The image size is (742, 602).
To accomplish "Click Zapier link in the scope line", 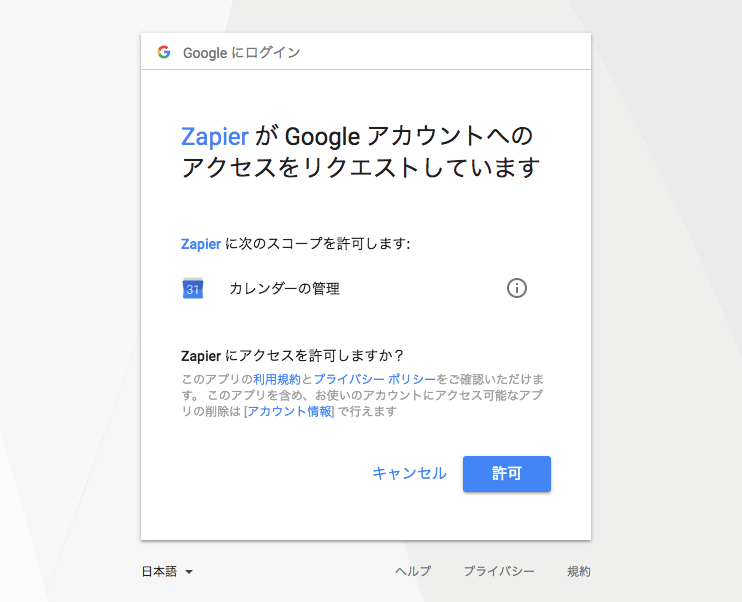I will [201, 243].
